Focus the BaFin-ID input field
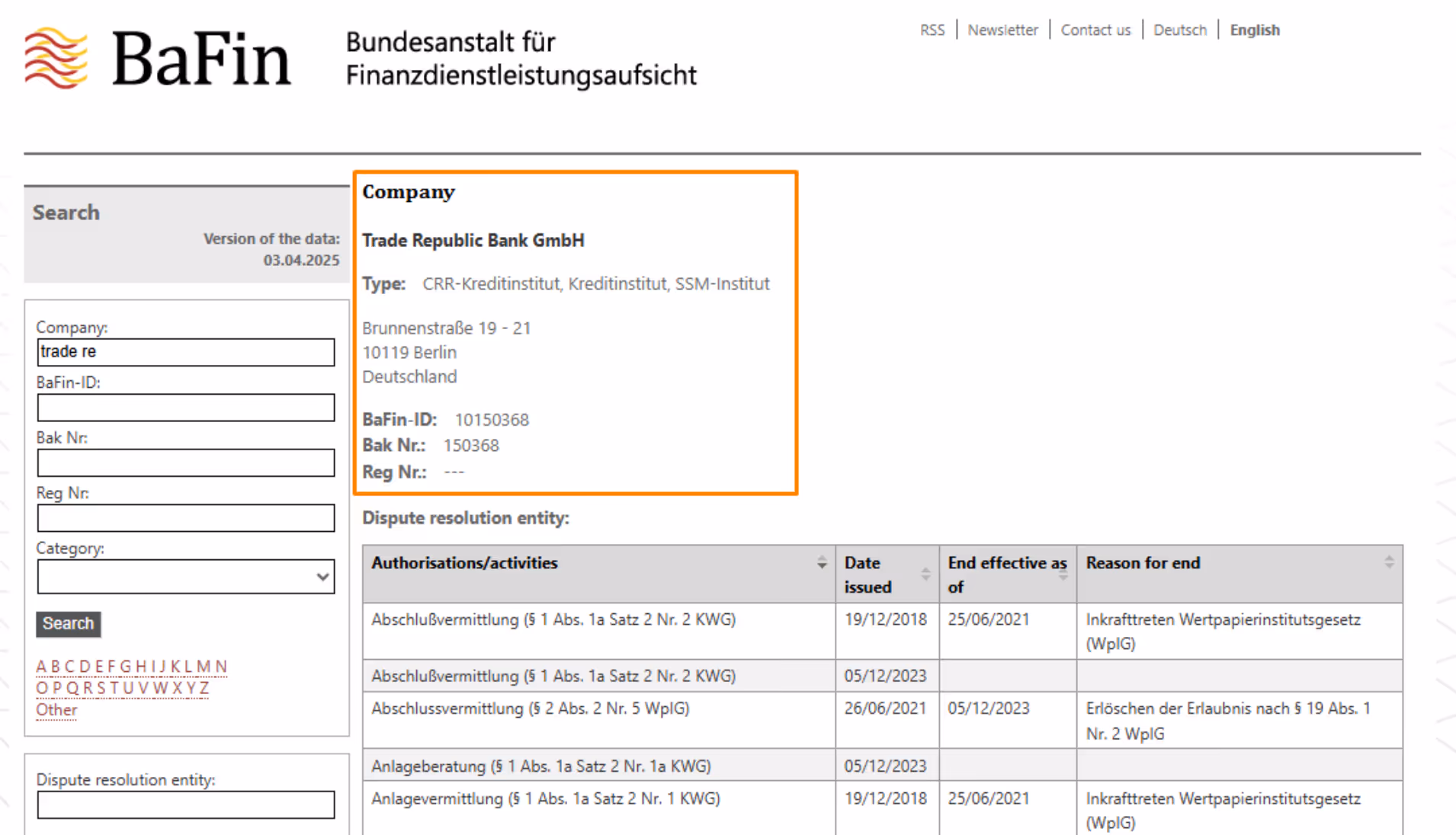The width and height of the screenshot is (1456, 835). [x=186, y=408]
